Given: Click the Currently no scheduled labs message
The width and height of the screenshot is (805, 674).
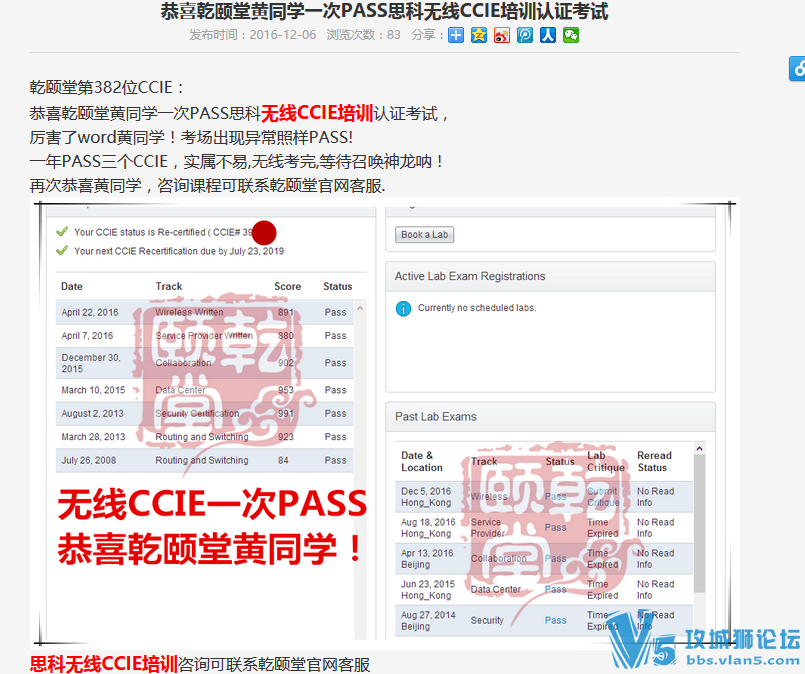Looking at the screenshot, I should point(477,308).
